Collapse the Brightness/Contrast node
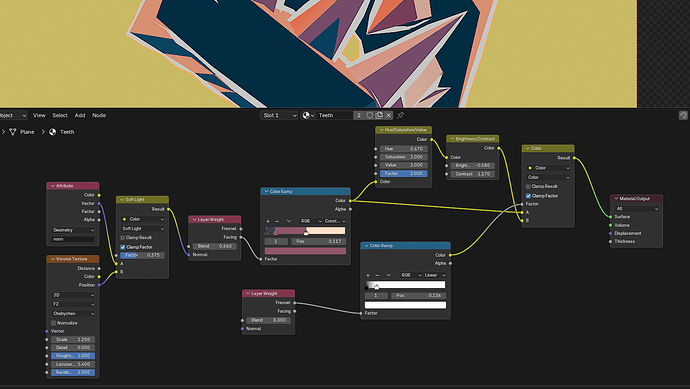This screenshot has height=389, width=690. pos(452,139)
